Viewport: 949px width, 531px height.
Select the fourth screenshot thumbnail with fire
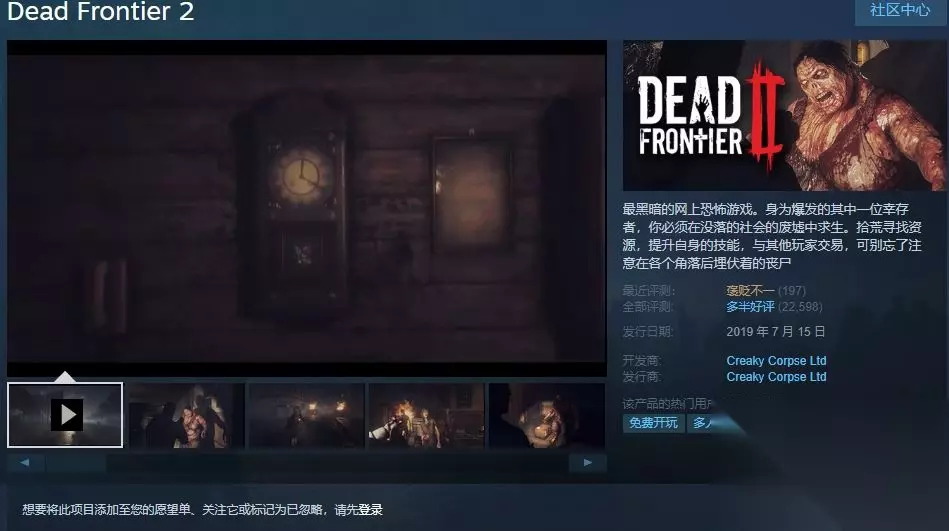tap(427, 415)
